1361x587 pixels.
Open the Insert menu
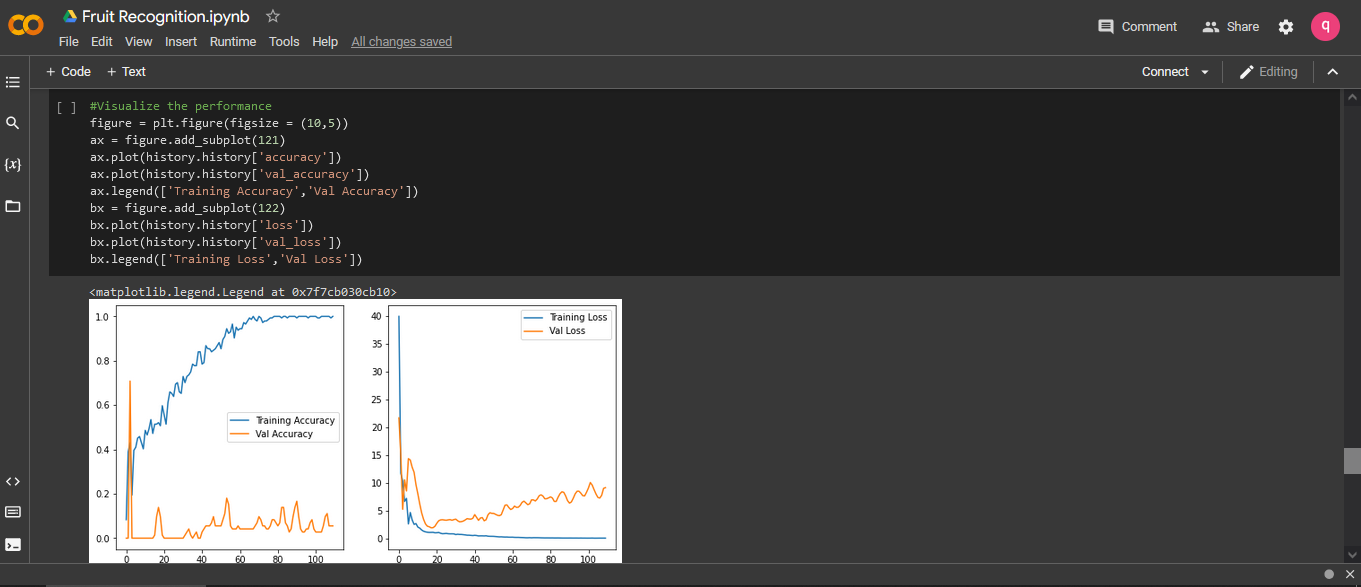tap(181, 42)
